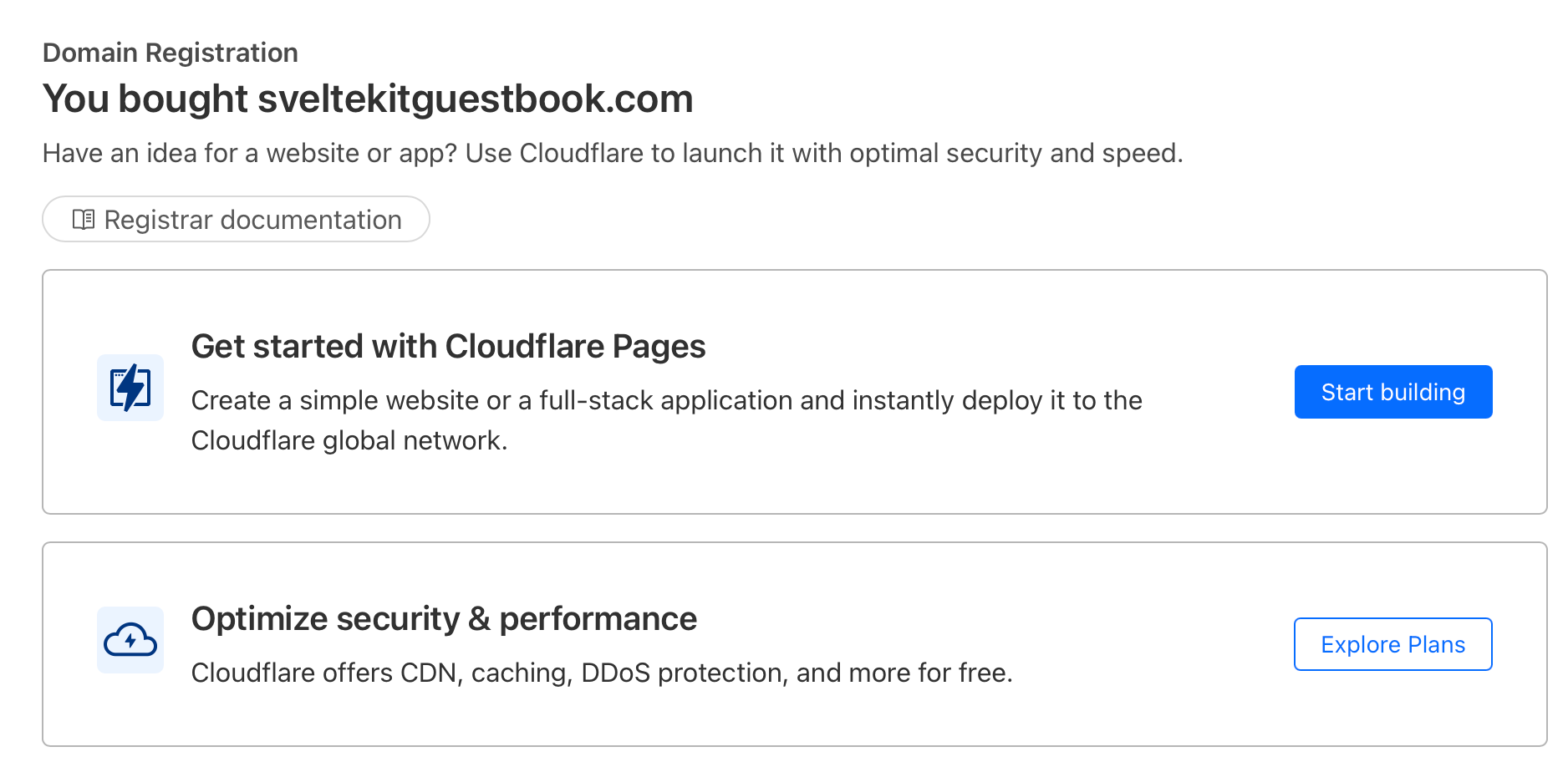Click the book icon beside Registrar documentation
Screen dimensions: 1568x762
83,219
